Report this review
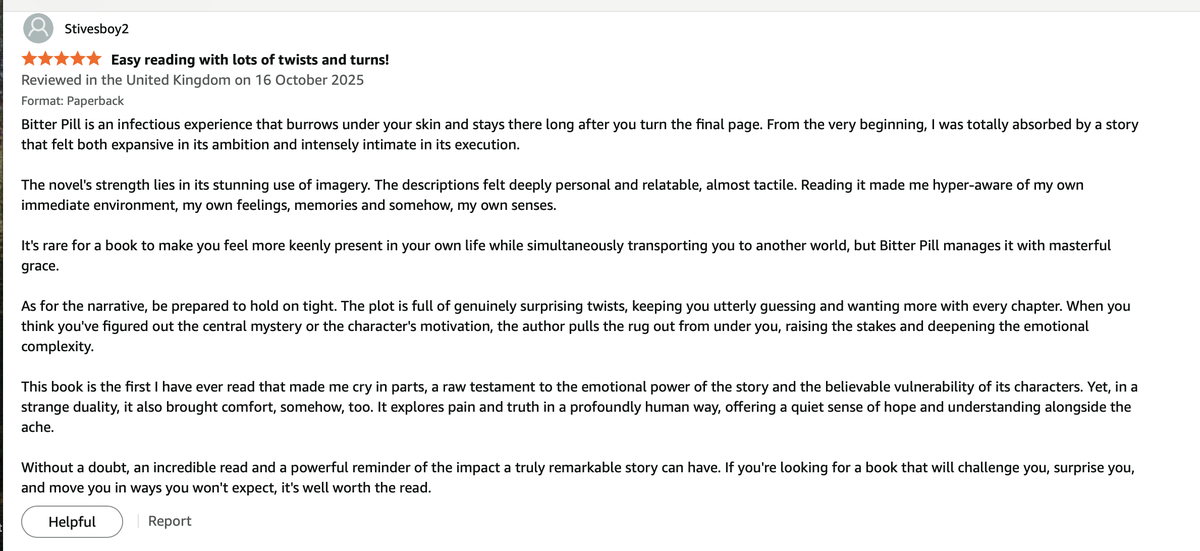1200x551 pixels. pos(169,521)
